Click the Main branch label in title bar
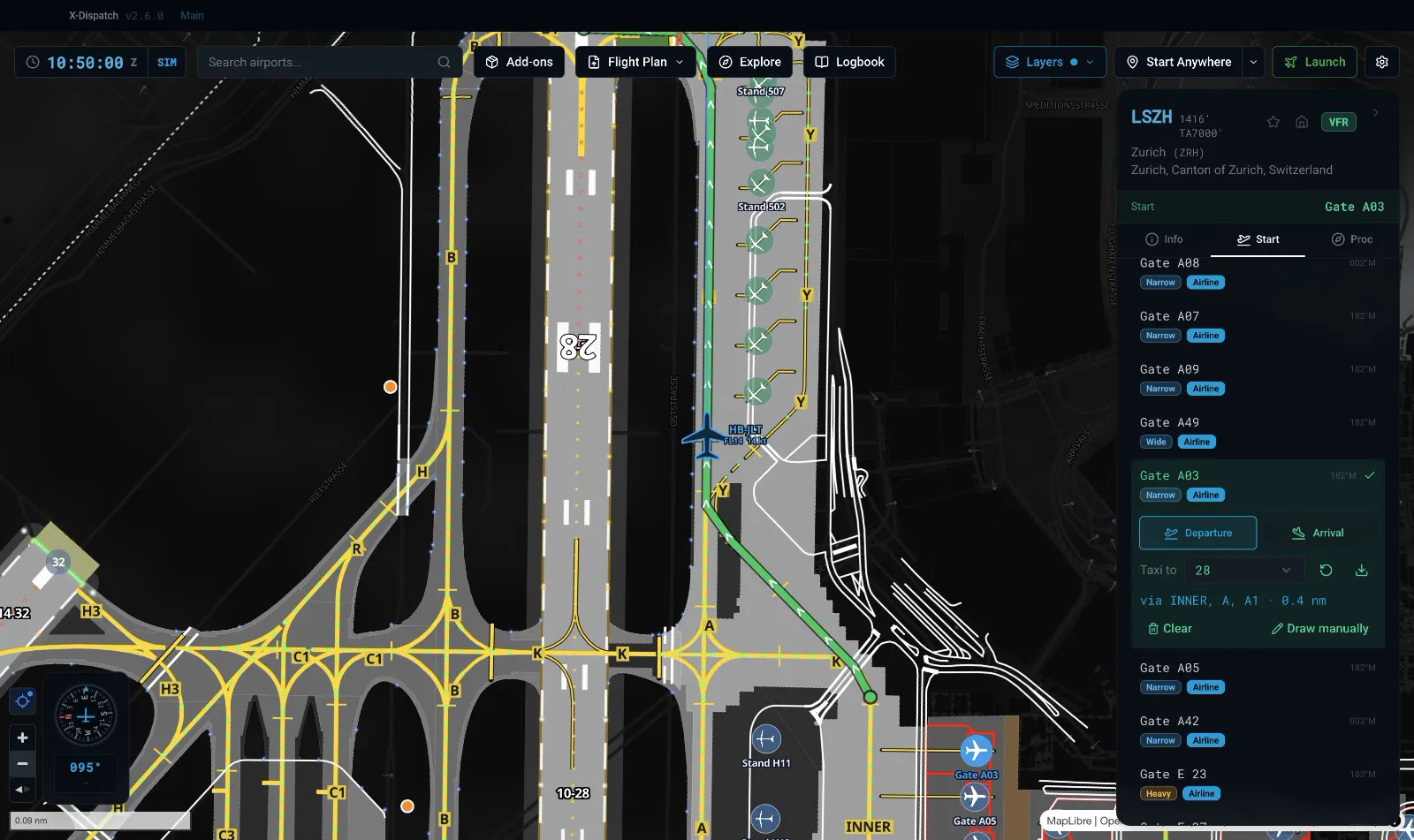The width and height of the screenshot is (1414, 840). pos(192,15)
